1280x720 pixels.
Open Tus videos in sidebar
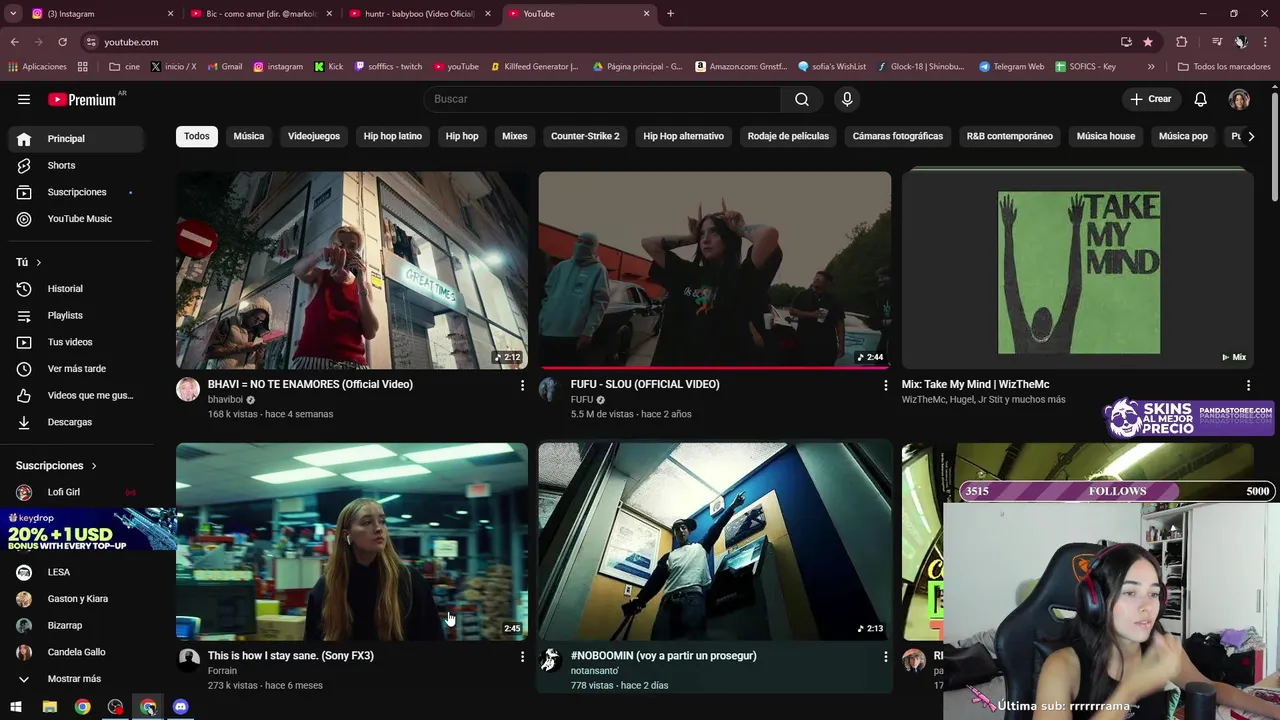coord(76,342)
